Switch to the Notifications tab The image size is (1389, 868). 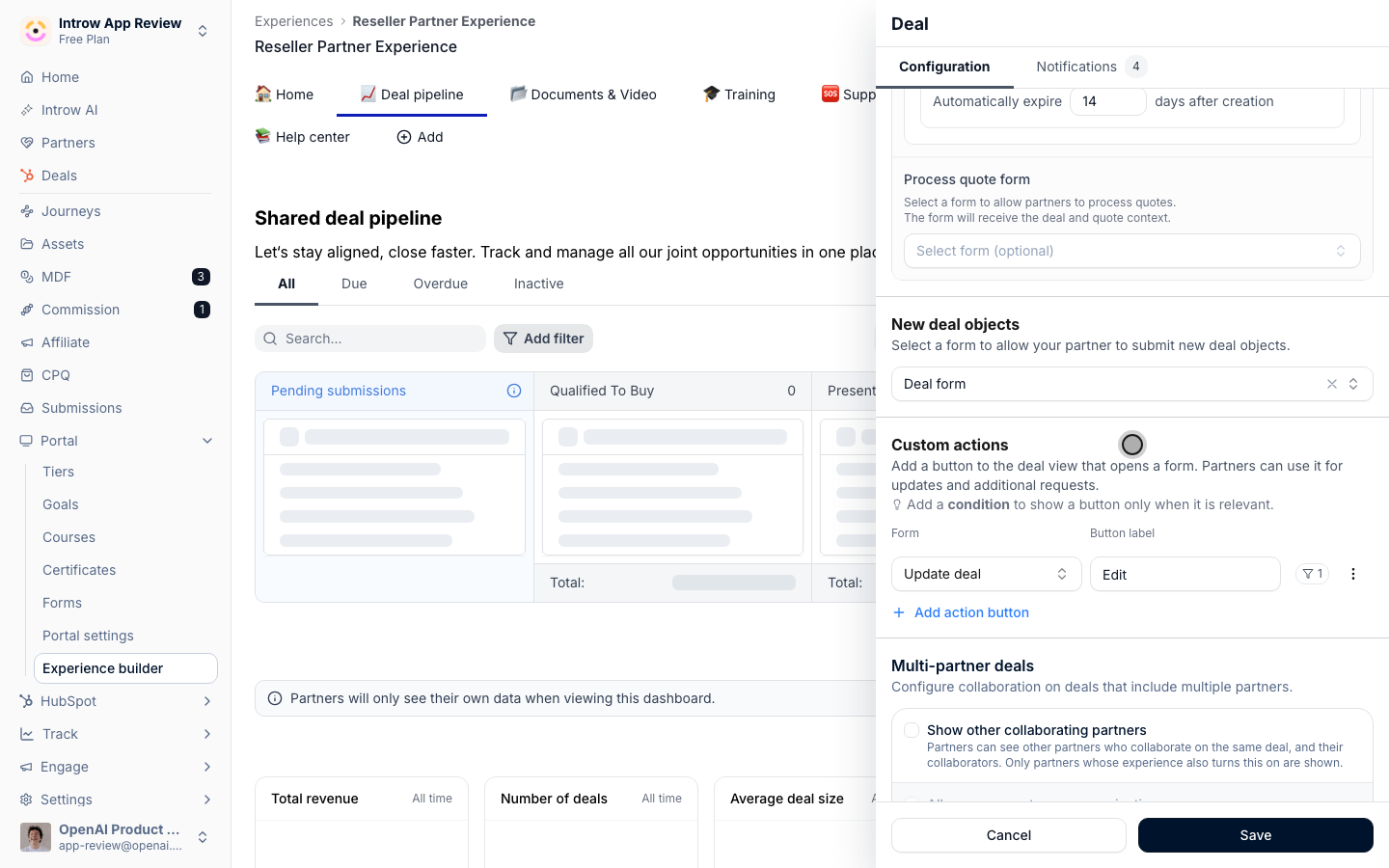click(x=1090, y=67)
